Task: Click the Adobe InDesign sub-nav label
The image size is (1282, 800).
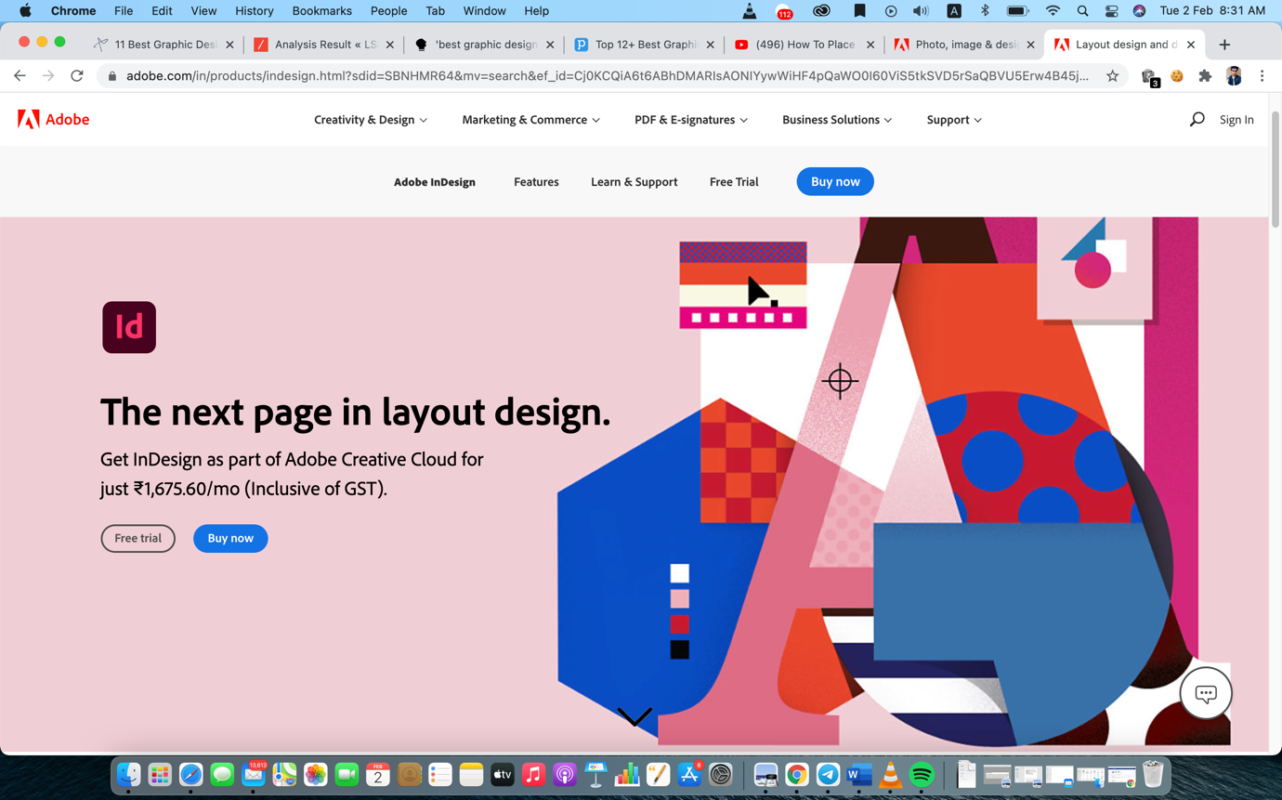Action: tap(434, 182)
